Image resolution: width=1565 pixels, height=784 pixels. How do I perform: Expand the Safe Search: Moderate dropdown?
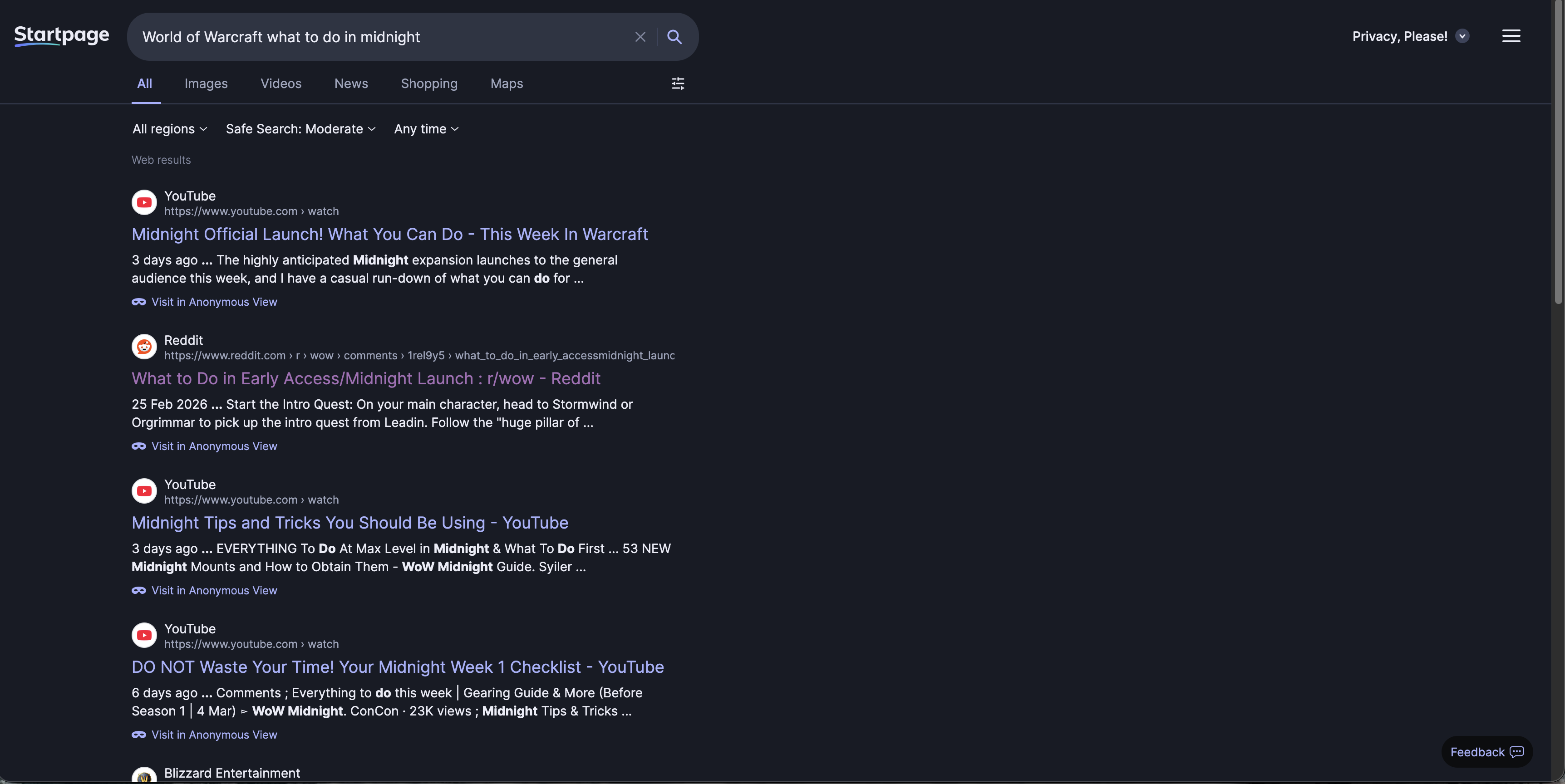point(301,129)
